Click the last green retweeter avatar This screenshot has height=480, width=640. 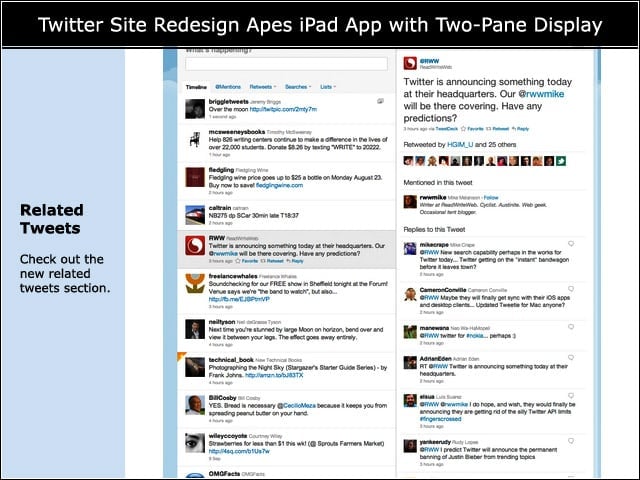[x=561, y=161]
